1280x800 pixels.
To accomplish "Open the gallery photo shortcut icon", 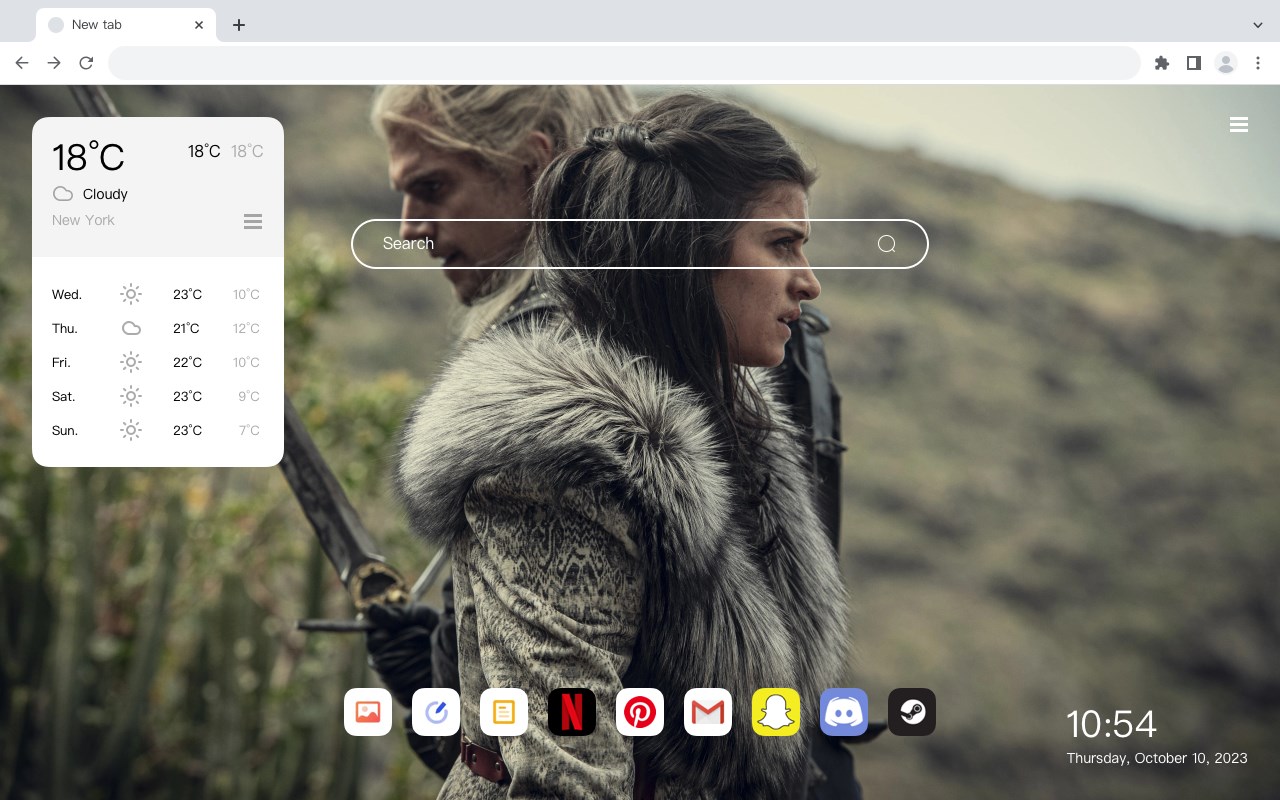I will 368,712.
